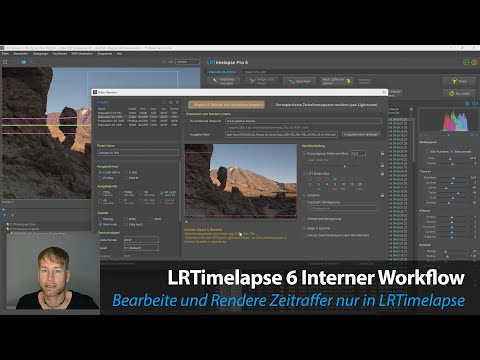Viewport: 480px width, 360px height.
Task: Click the green Neu laden reload icon
Action: coord(452,94)
